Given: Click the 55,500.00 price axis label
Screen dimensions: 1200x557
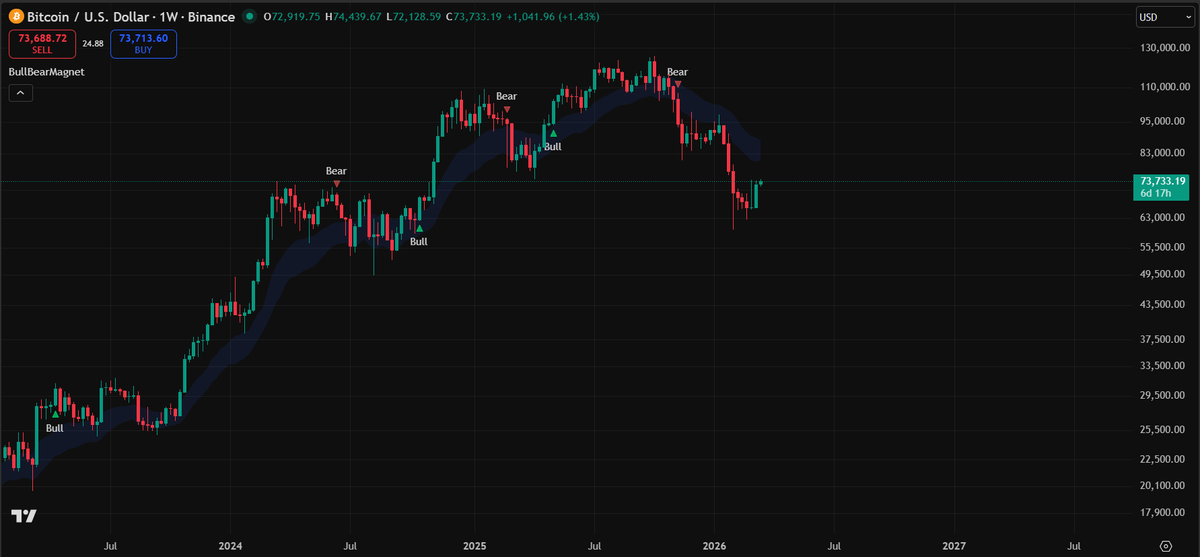Looking at the screenshot, I should 1161,247.
